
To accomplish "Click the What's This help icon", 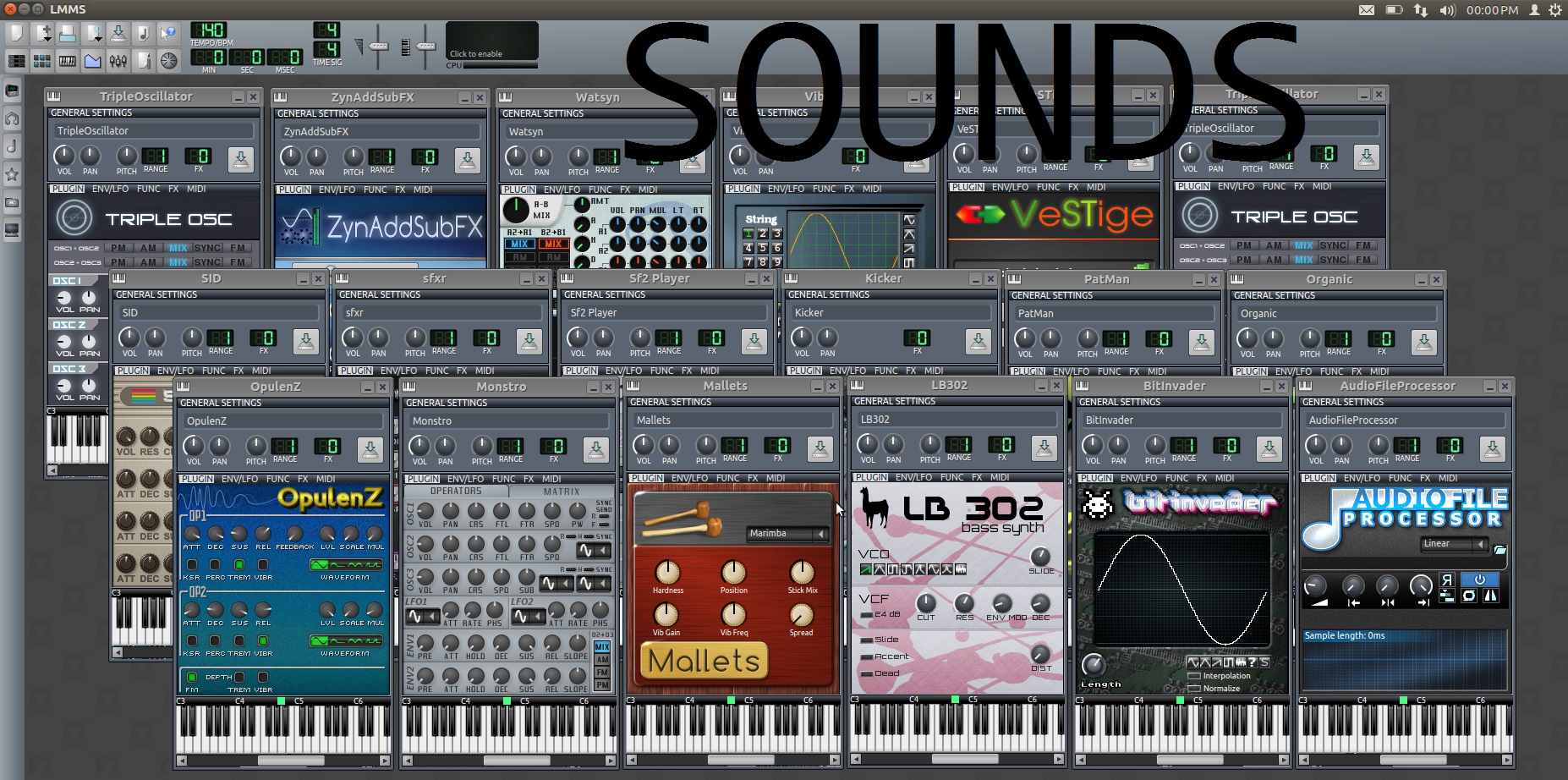I will point(169,34).
